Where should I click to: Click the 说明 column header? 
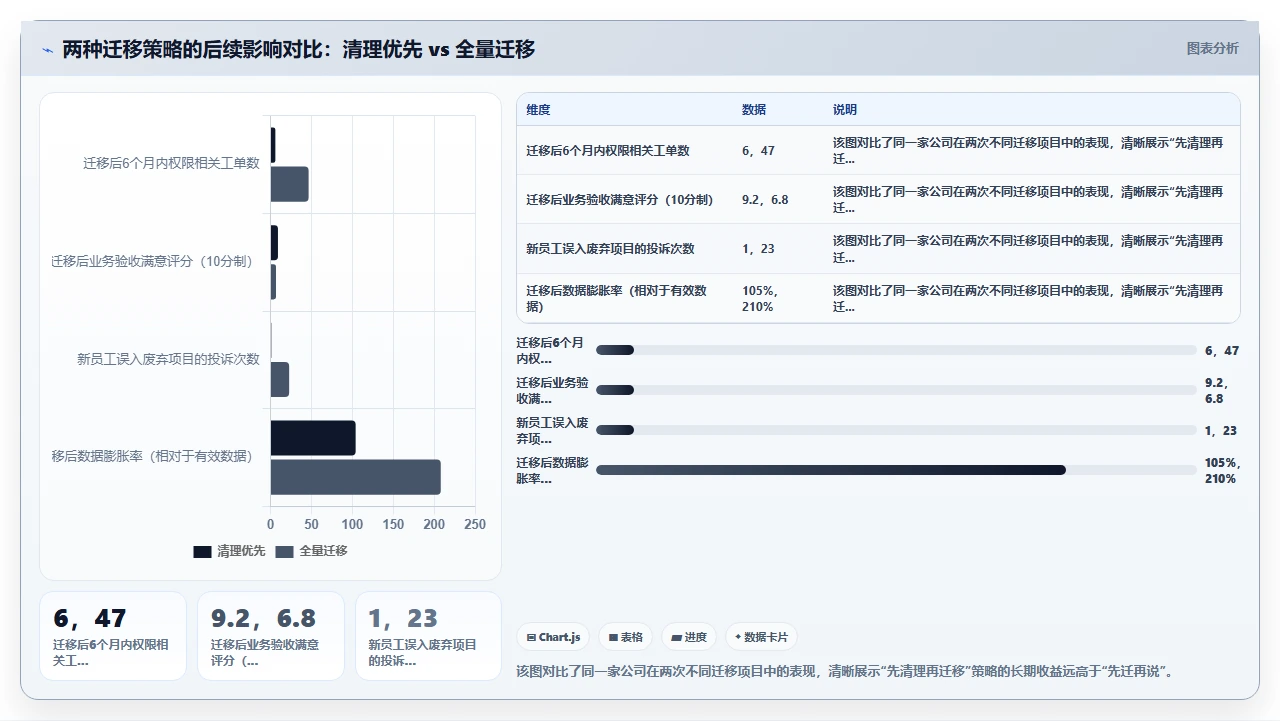click(x=845, y=110)
